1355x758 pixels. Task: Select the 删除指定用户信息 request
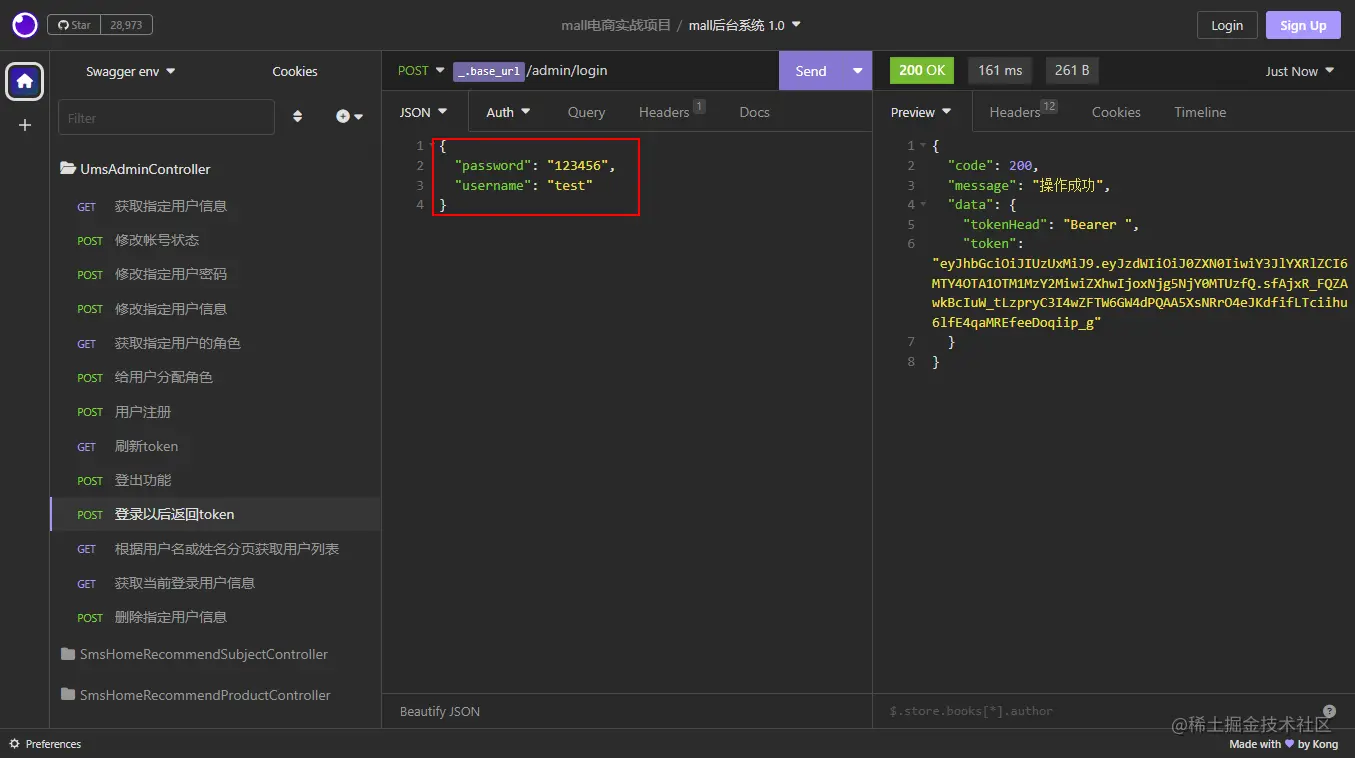click(215, 617)
